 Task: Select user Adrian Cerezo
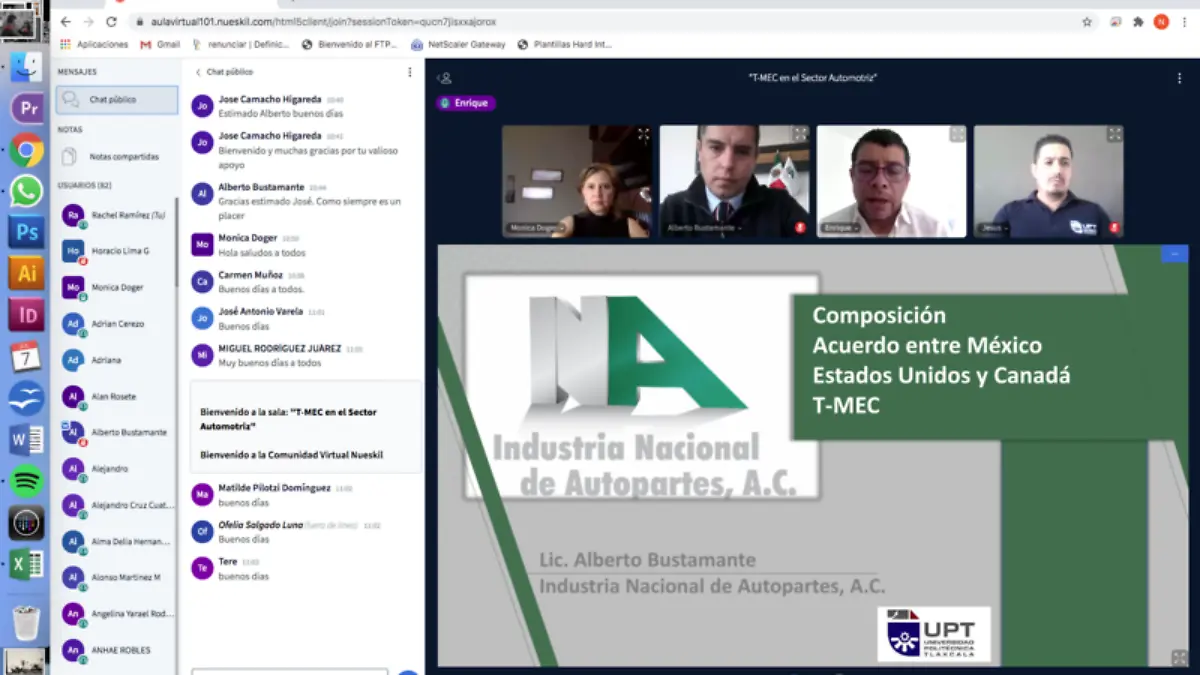click(117, 324)
